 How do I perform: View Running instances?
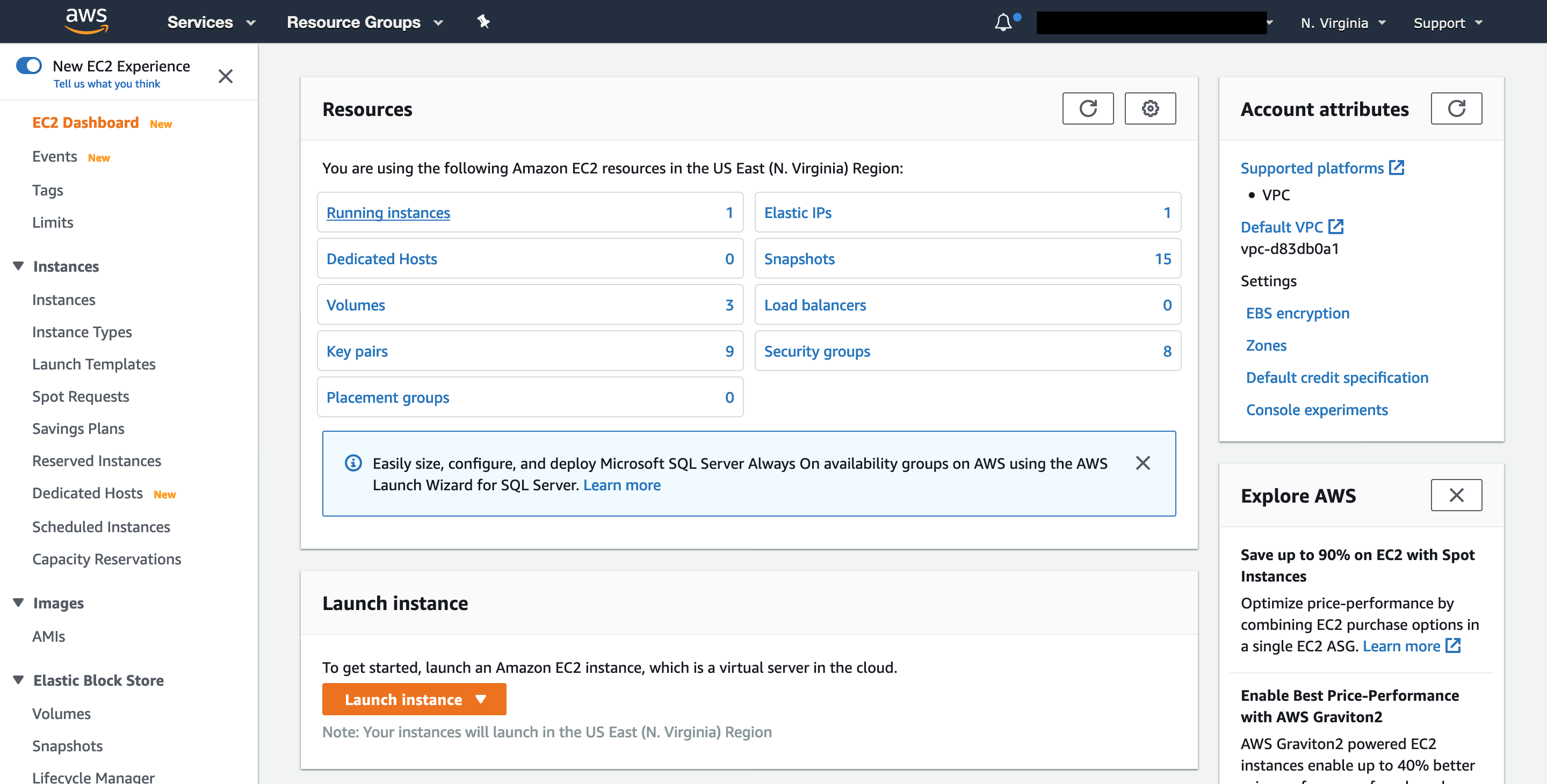[x=388, y=212]
